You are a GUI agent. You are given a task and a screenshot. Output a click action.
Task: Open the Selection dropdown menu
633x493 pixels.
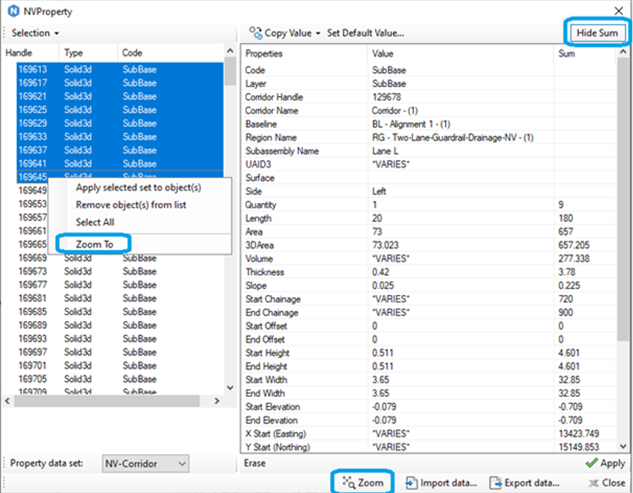[35, 33]
